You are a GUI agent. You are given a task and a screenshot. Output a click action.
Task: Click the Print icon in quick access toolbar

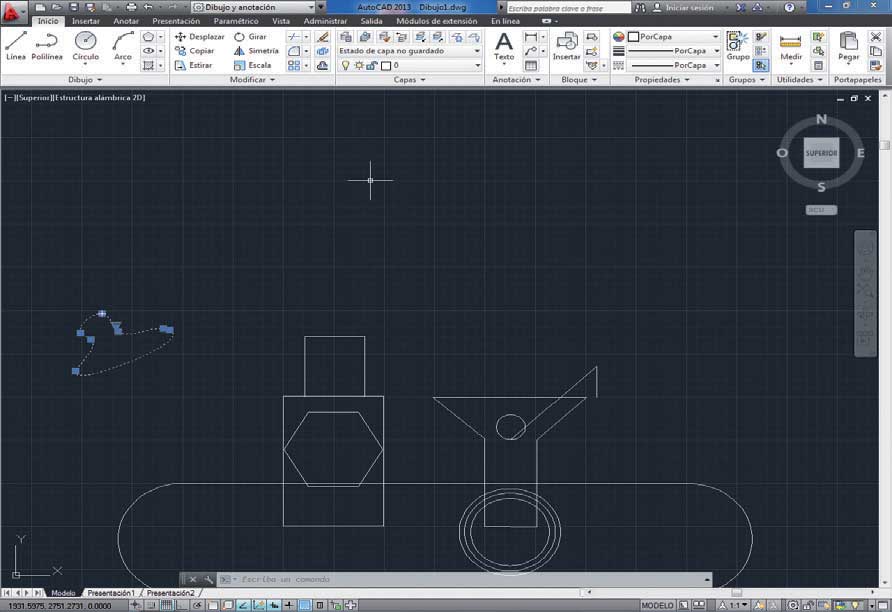click(x=131, y=7)
